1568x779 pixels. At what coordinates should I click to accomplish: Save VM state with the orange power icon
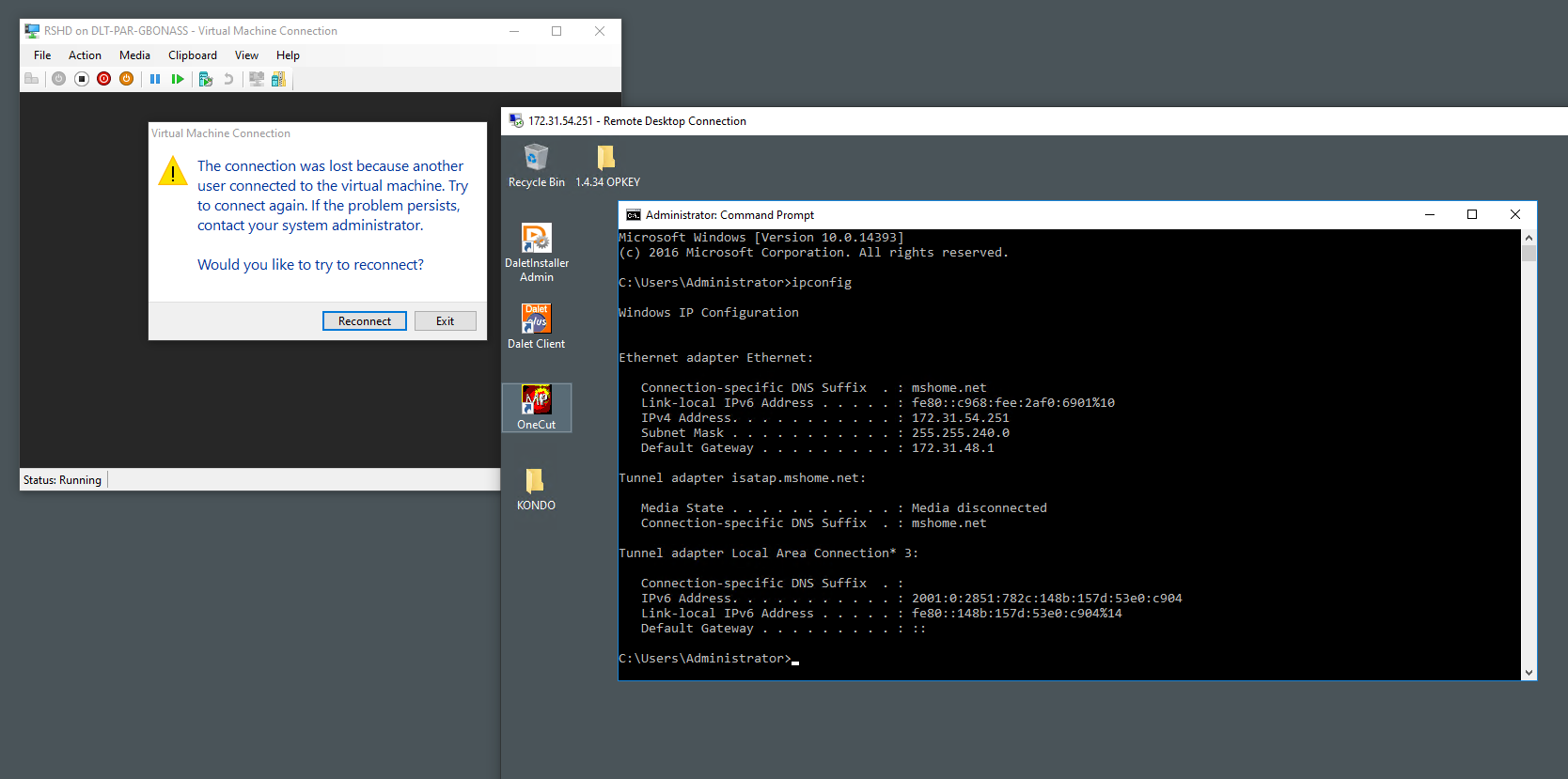126,79
